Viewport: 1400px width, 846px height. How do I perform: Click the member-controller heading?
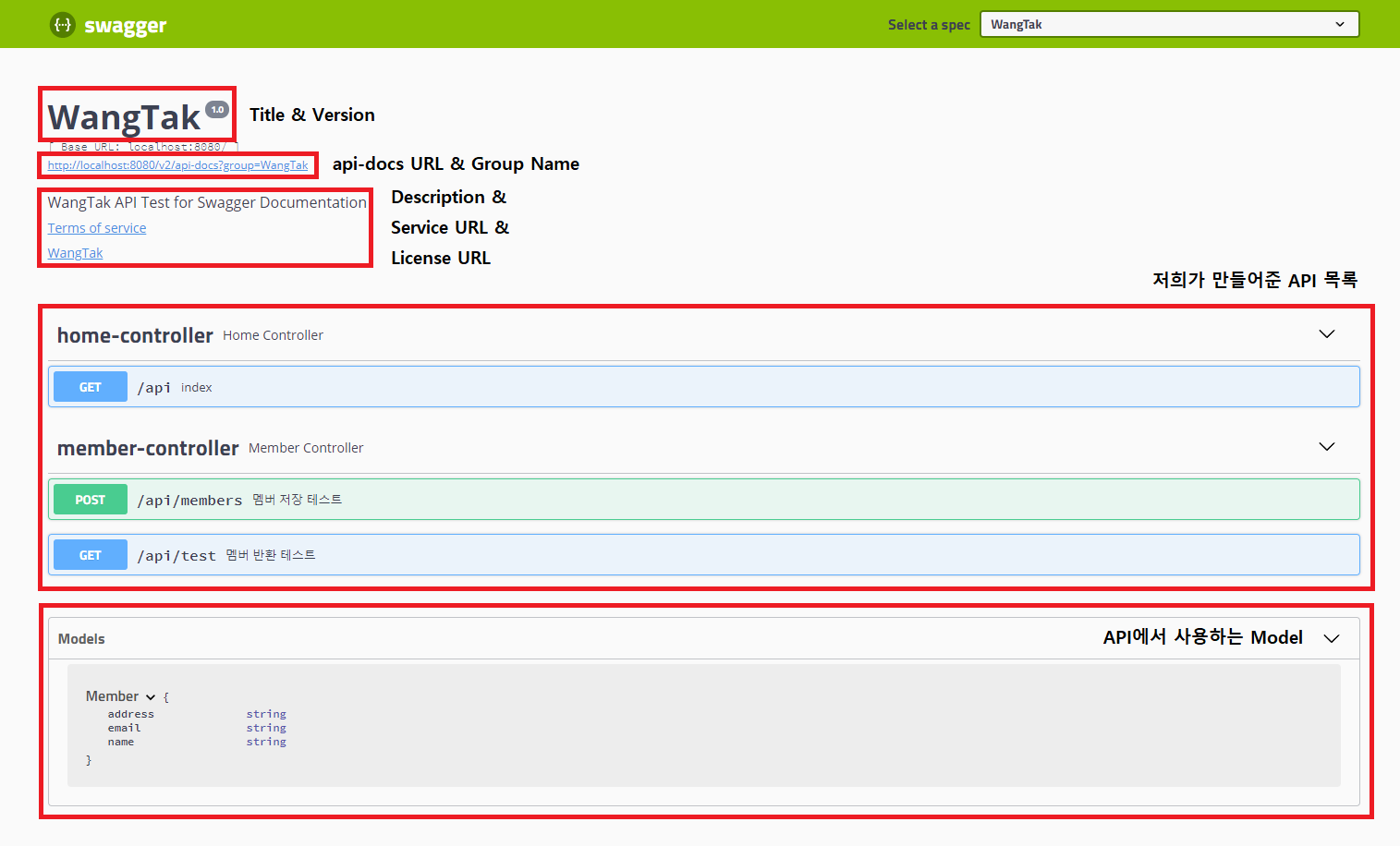[x=148, y=448]
